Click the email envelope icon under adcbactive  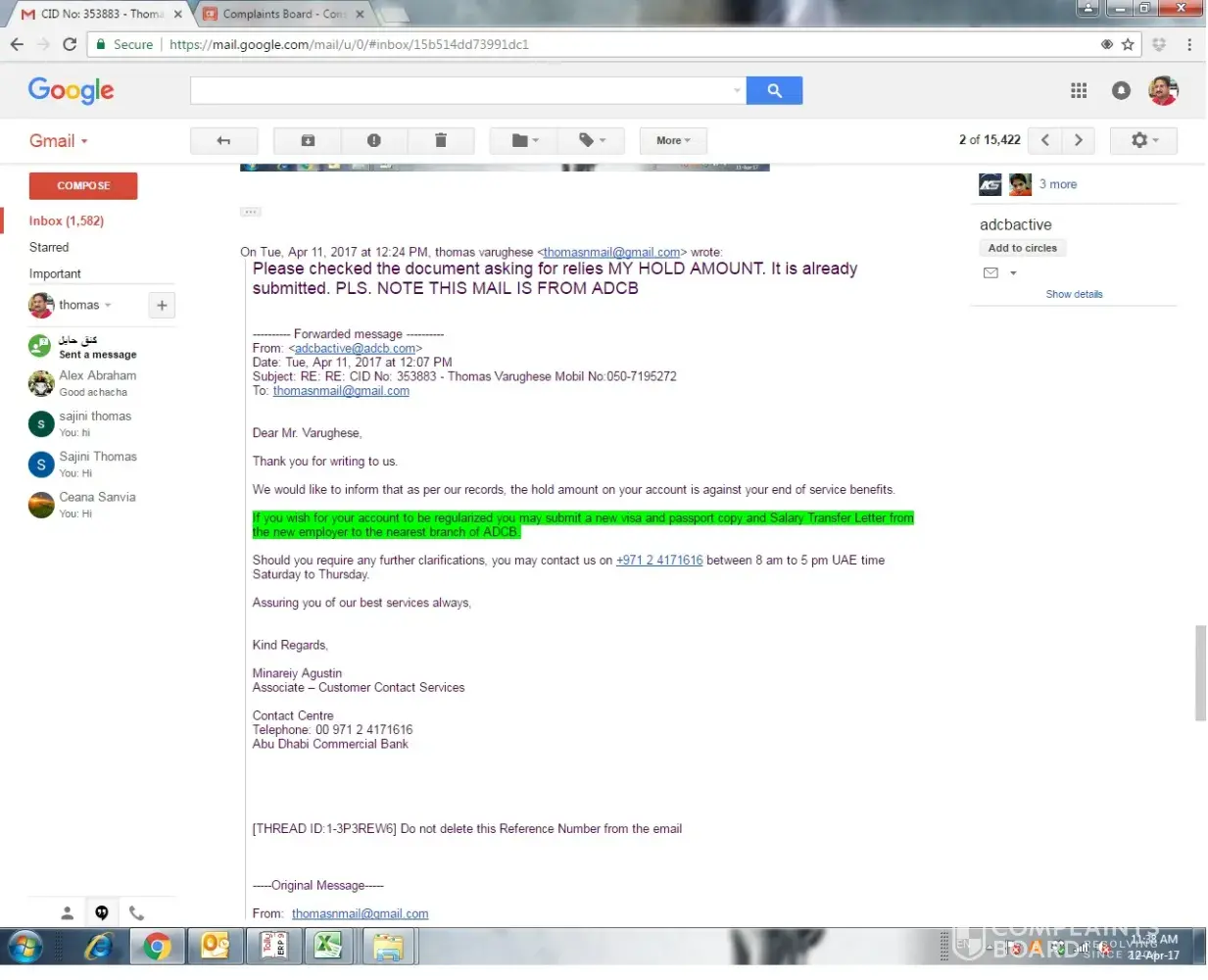point(991,272)
